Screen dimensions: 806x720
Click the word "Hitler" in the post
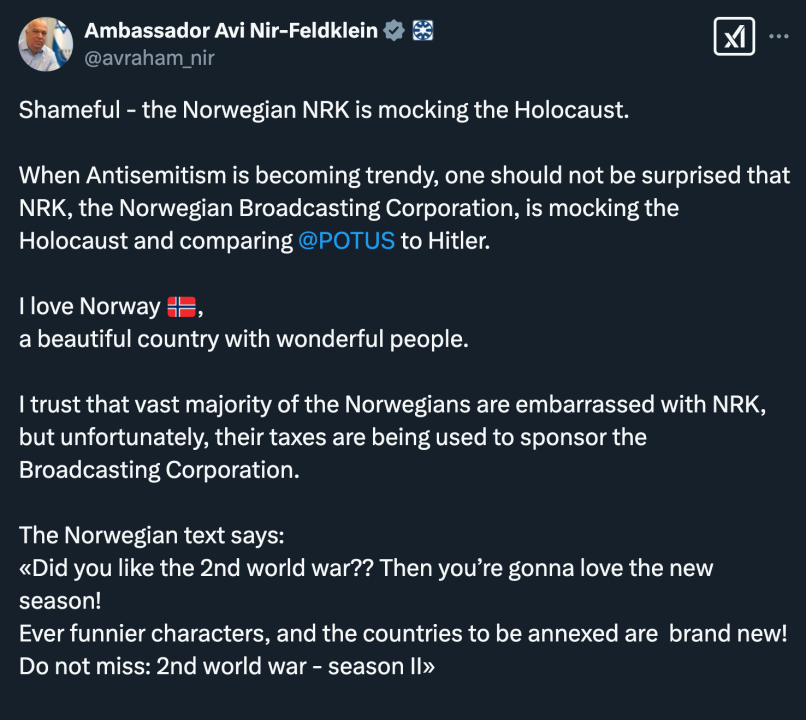pos(456,241)
